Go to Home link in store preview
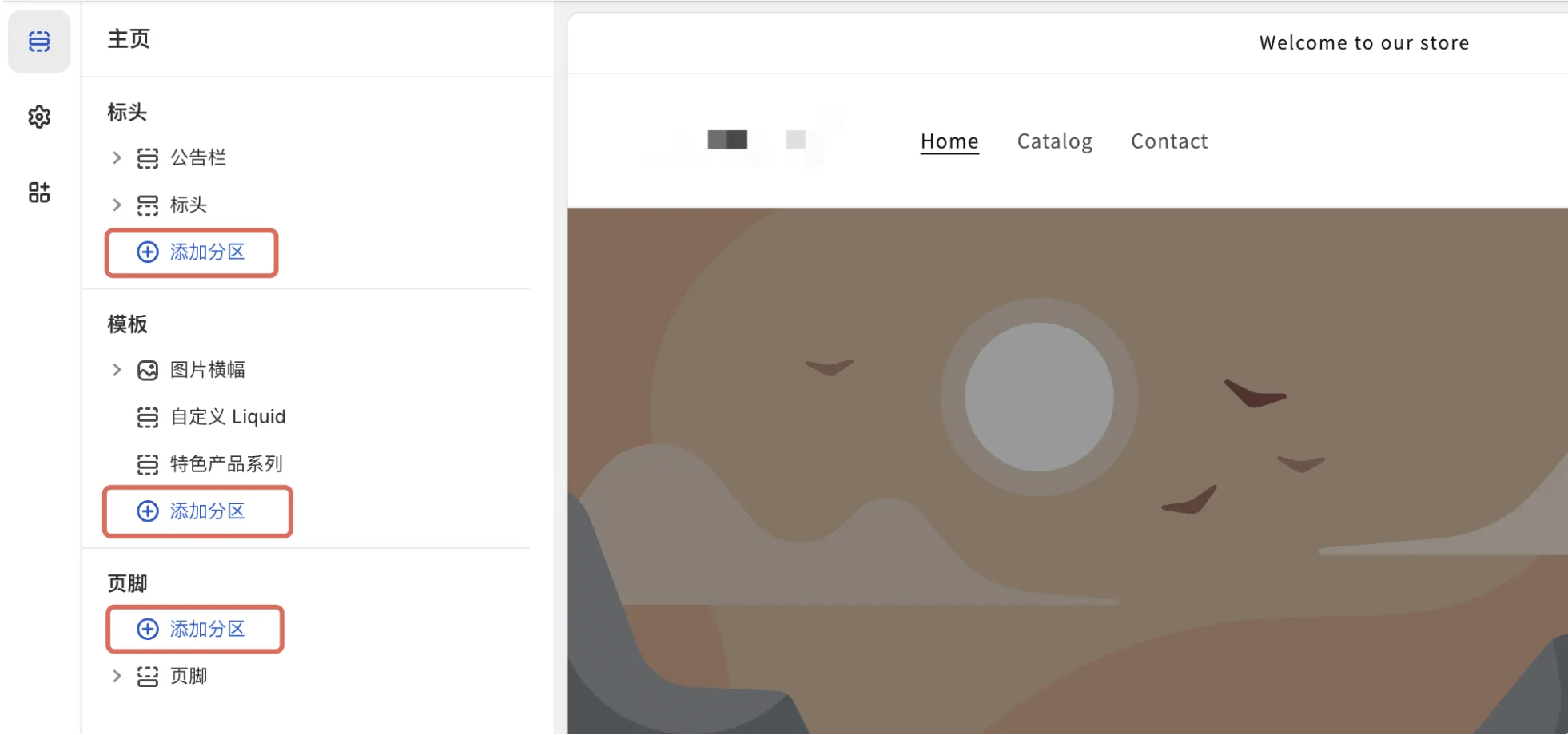 click(949, 141)
